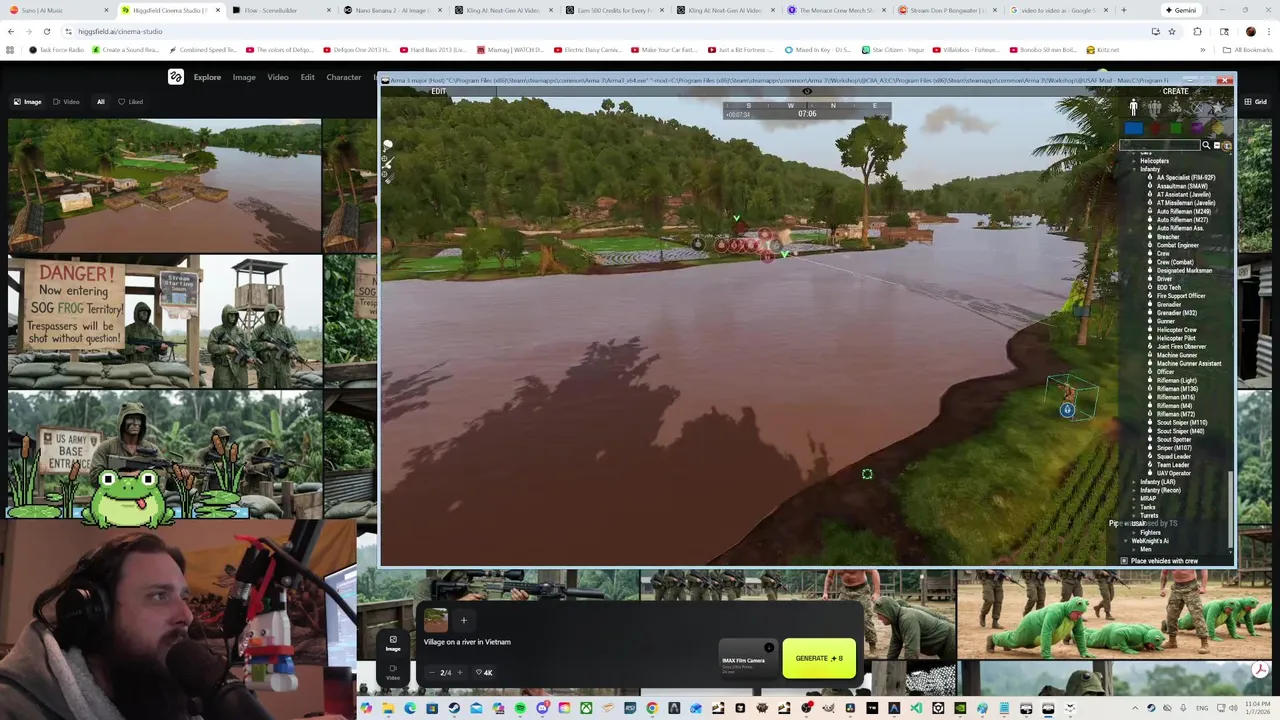Select Designated Marksman unit

click(1184, 270)
